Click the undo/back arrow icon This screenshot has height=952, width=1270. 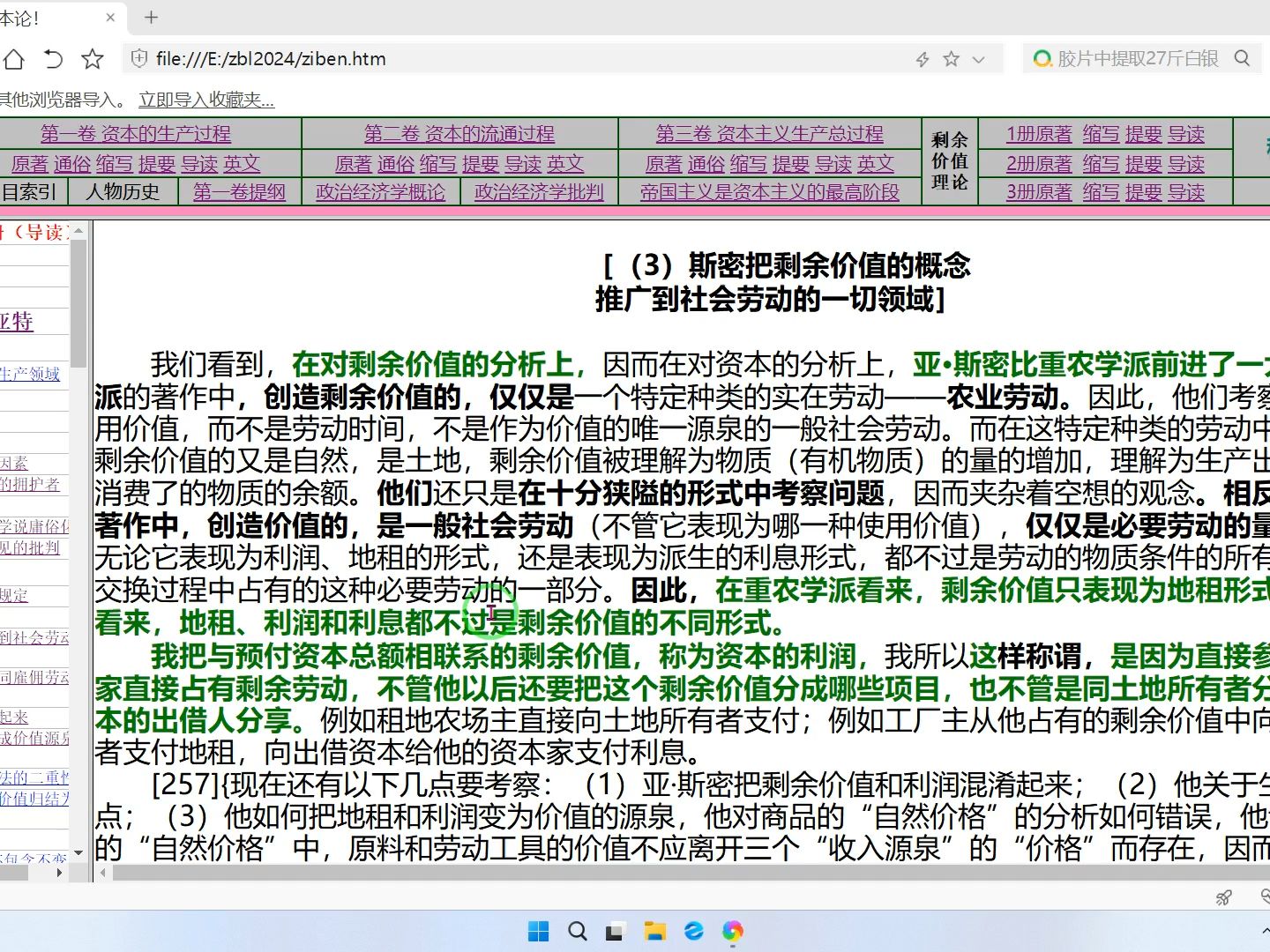coord(53,59)
